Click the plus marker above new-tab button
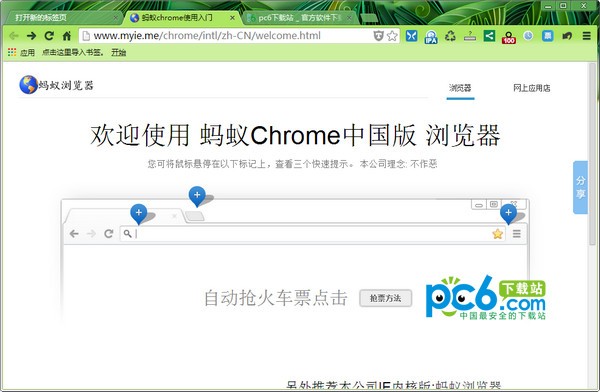 pos(197,196)
